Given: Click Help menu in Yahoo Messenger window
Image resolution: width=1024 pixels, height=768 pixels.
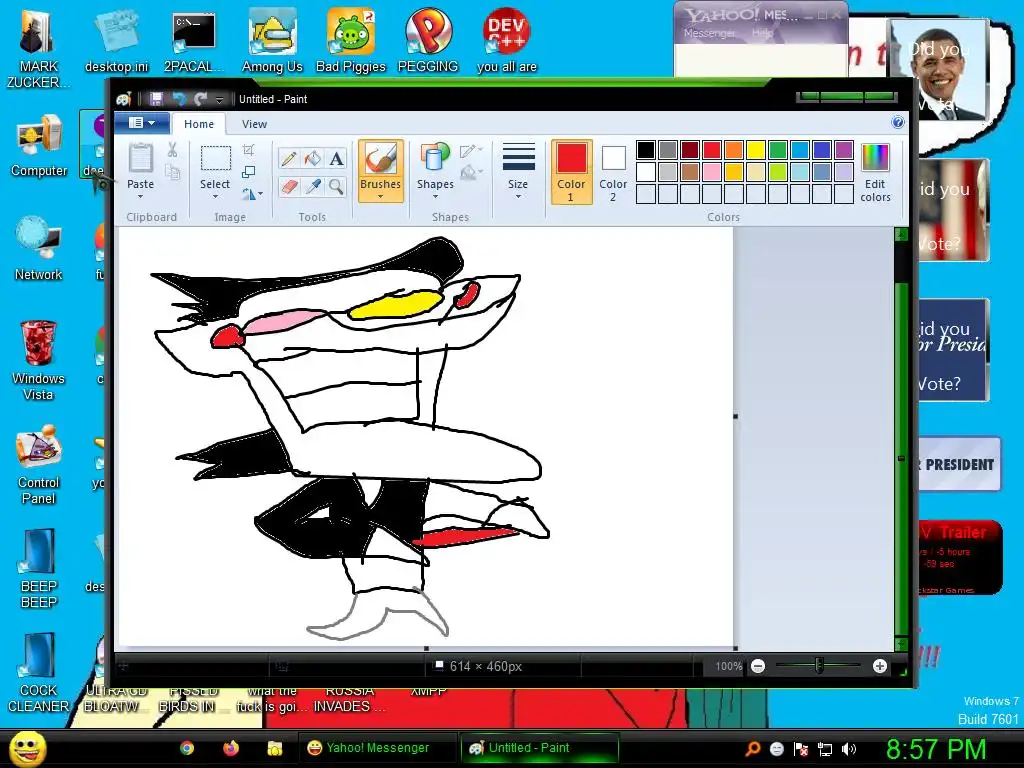Looking at the screenshot, I should pos(762,33).
